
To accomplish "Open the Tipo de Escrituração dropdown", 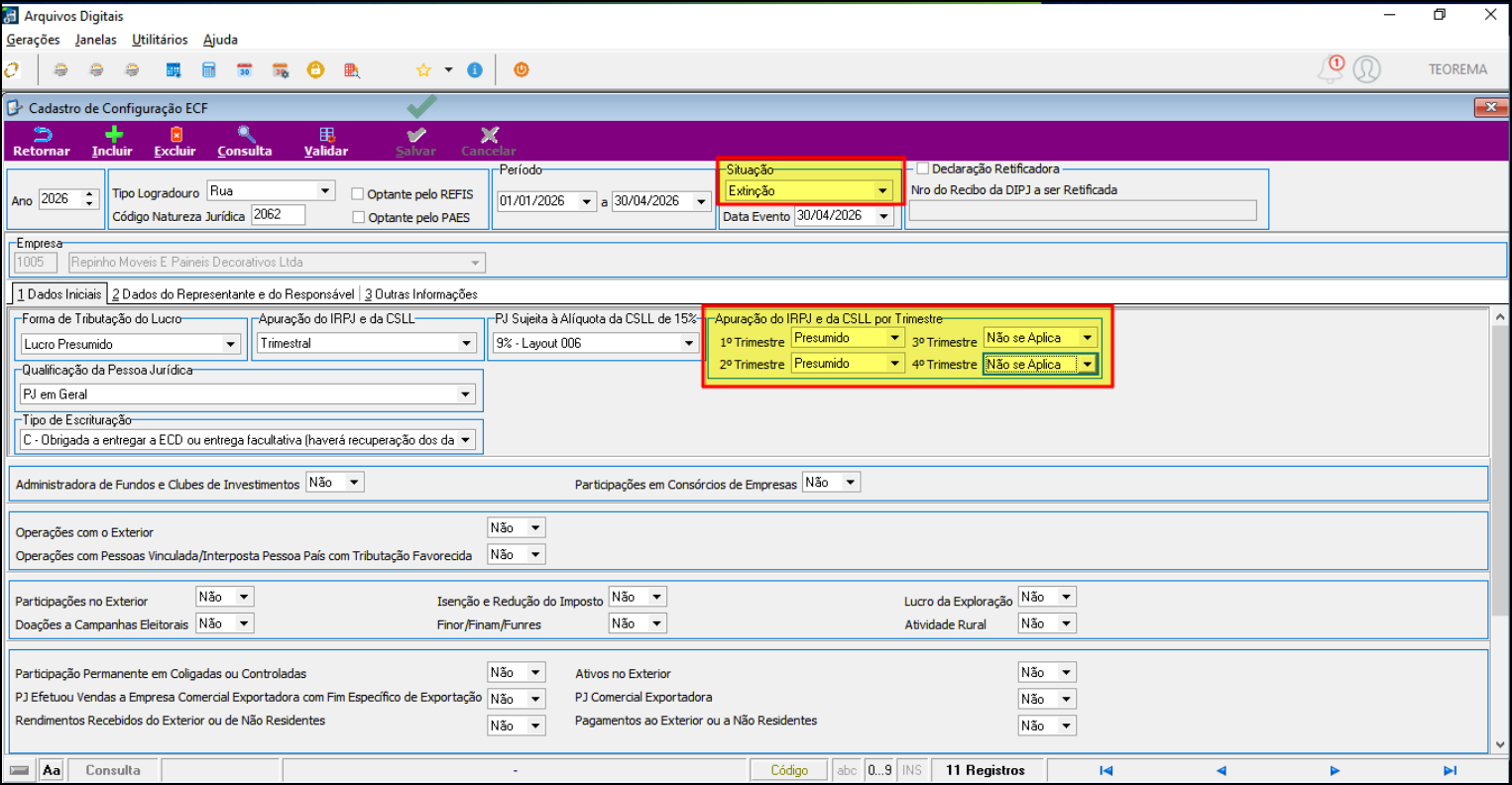I will [466, 439].
